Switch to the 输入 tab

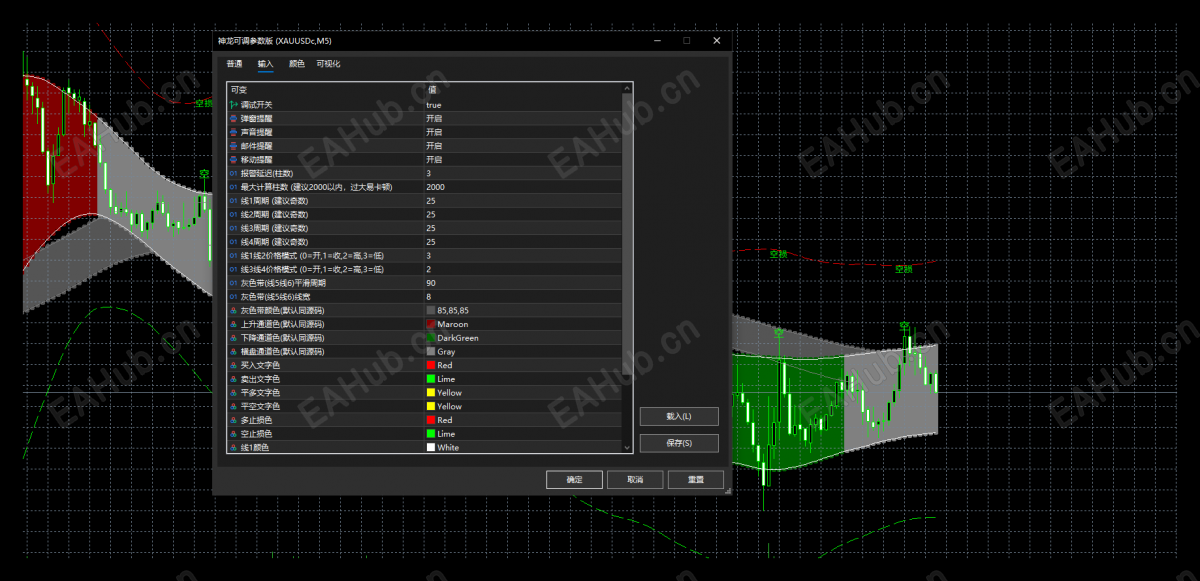(265, 64)
